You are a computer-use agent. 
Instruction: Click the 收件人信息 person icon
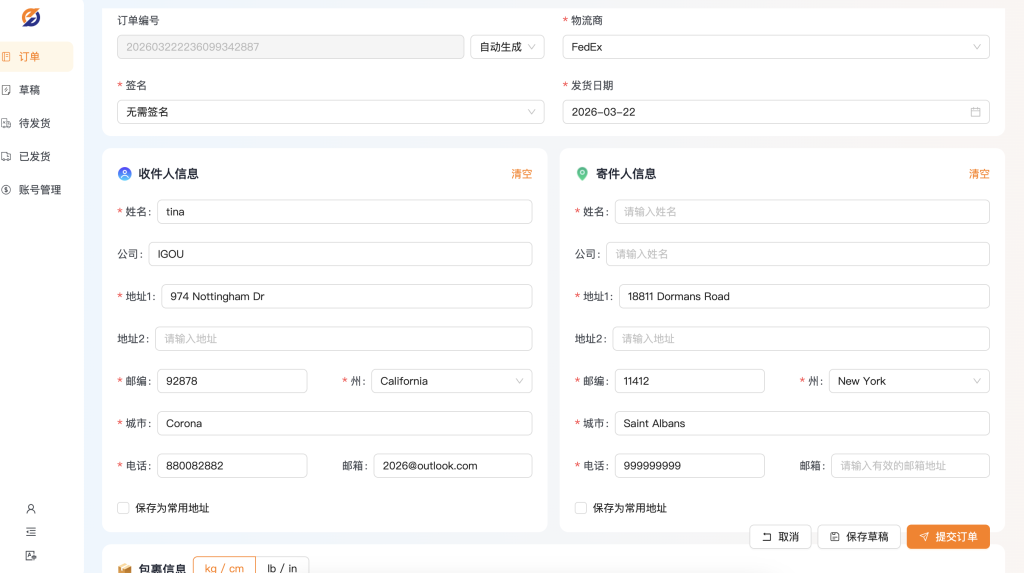coord(125,174)
